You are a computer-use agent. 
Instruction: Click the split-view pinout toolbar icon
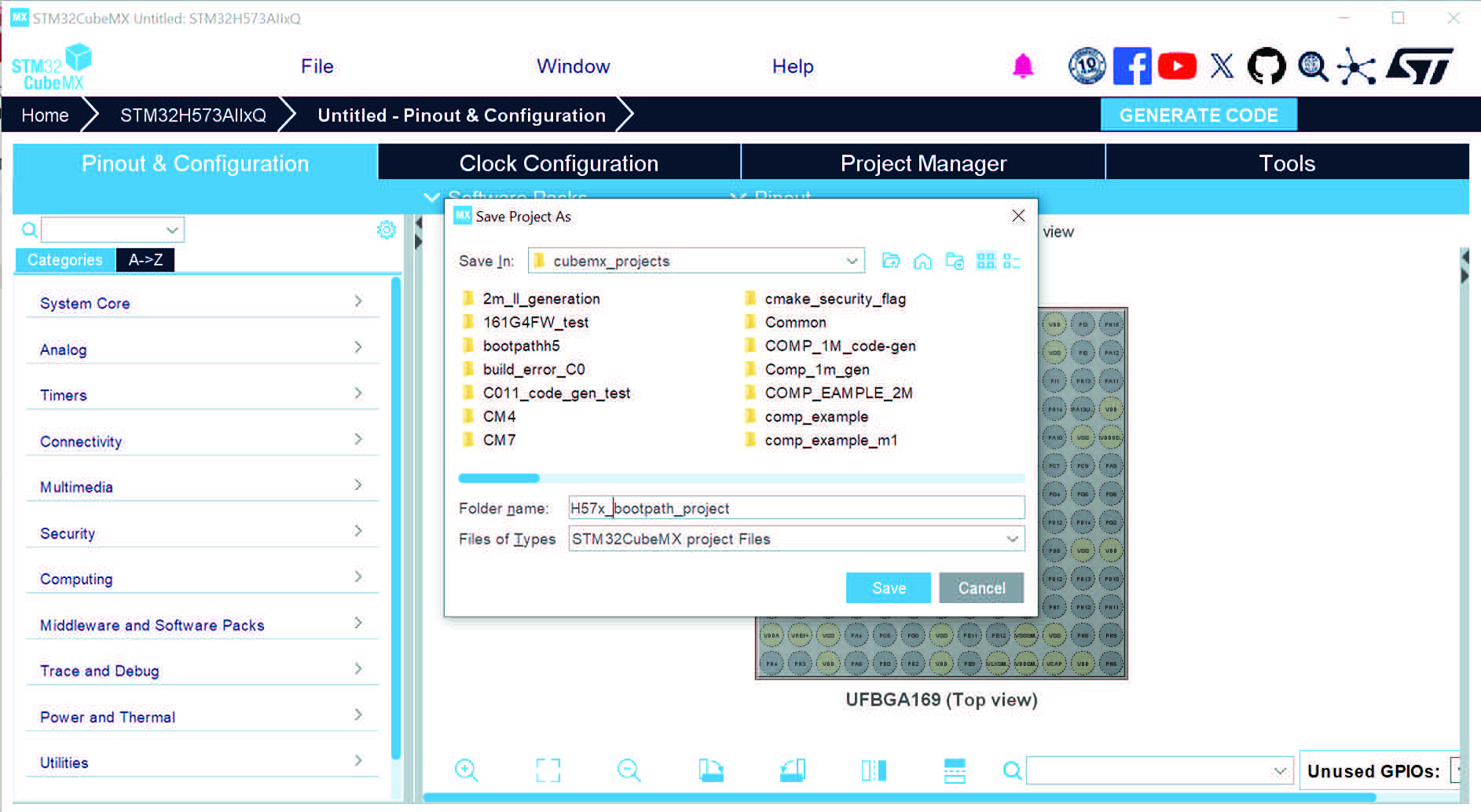[x=874, y=770]
